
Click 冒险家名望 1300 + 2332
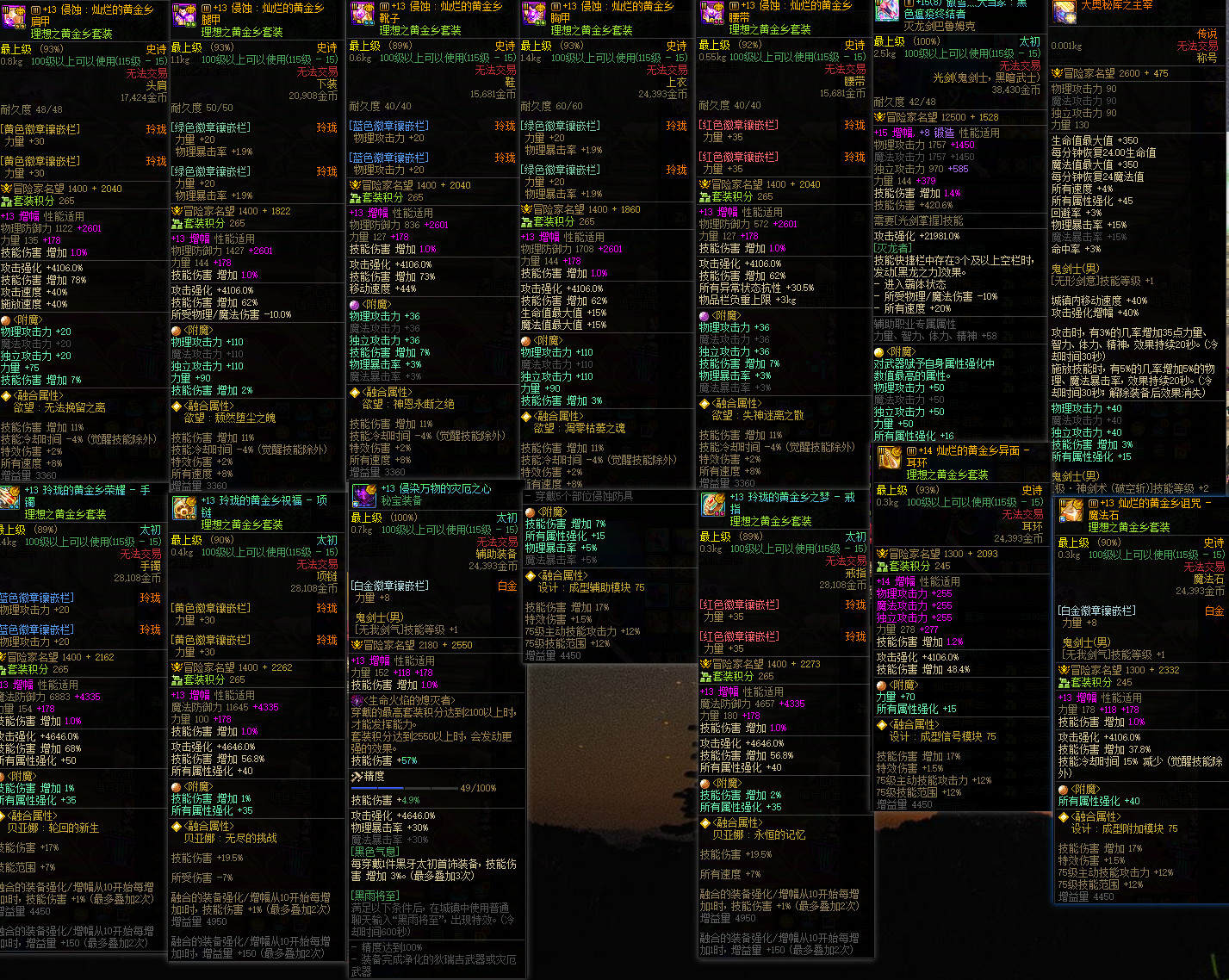tap(1120, 670)
